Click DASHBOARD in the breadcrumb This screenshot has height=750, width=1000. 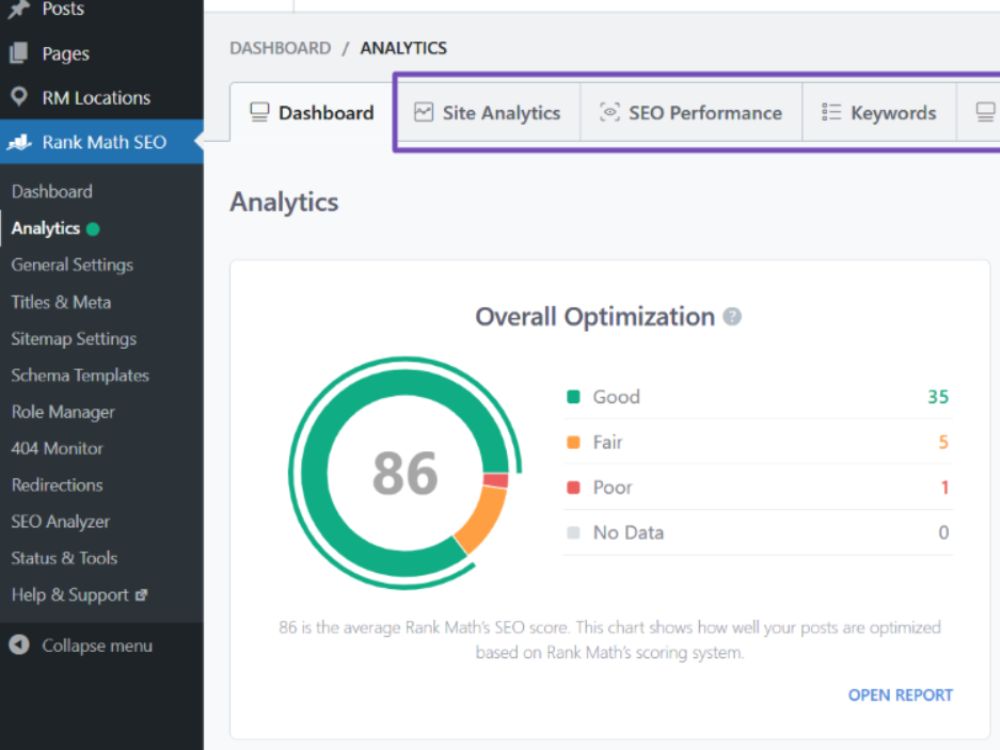pyautogui.click(x=280, y=48)
